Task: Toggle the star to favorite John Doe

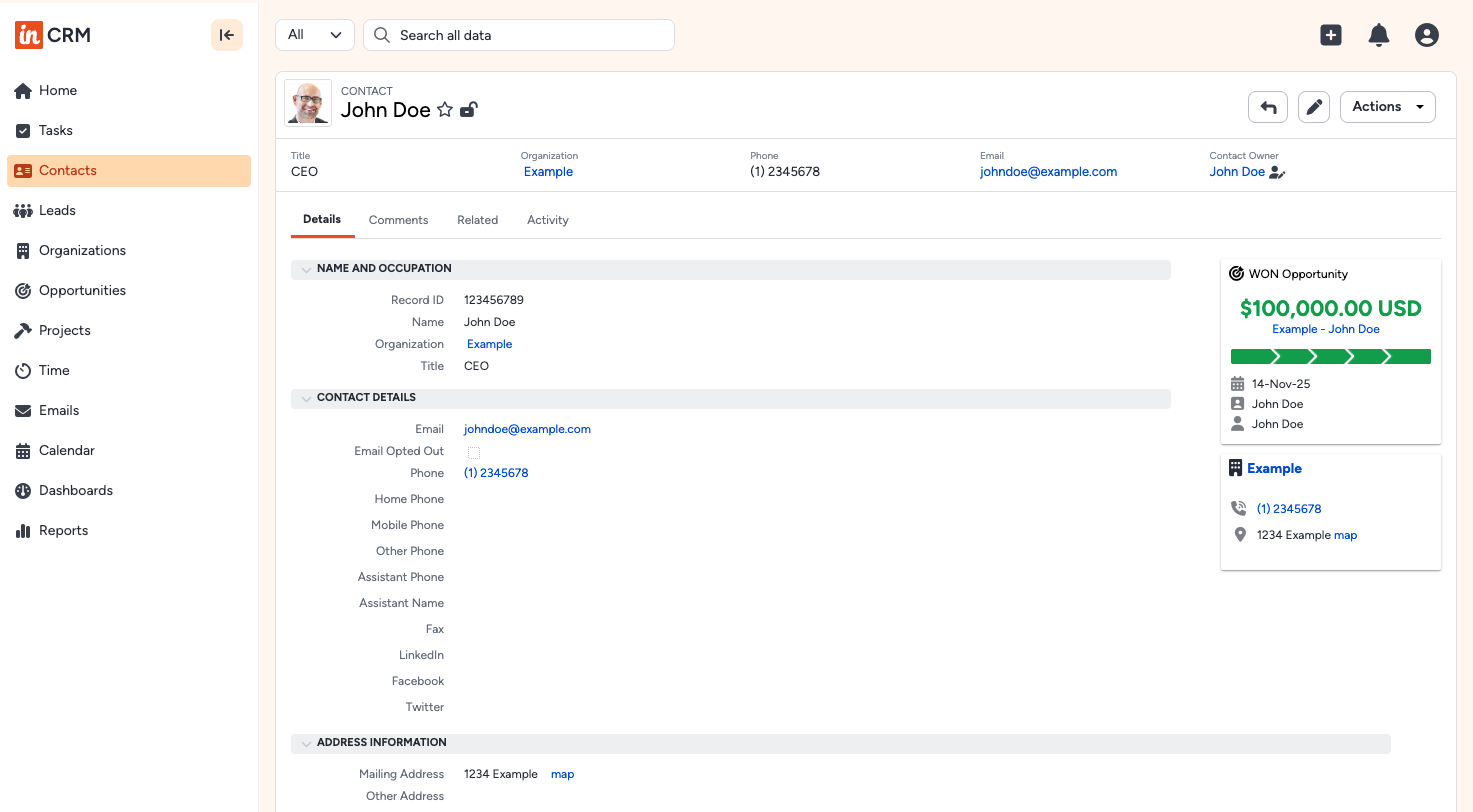Action: coord(444,110)
